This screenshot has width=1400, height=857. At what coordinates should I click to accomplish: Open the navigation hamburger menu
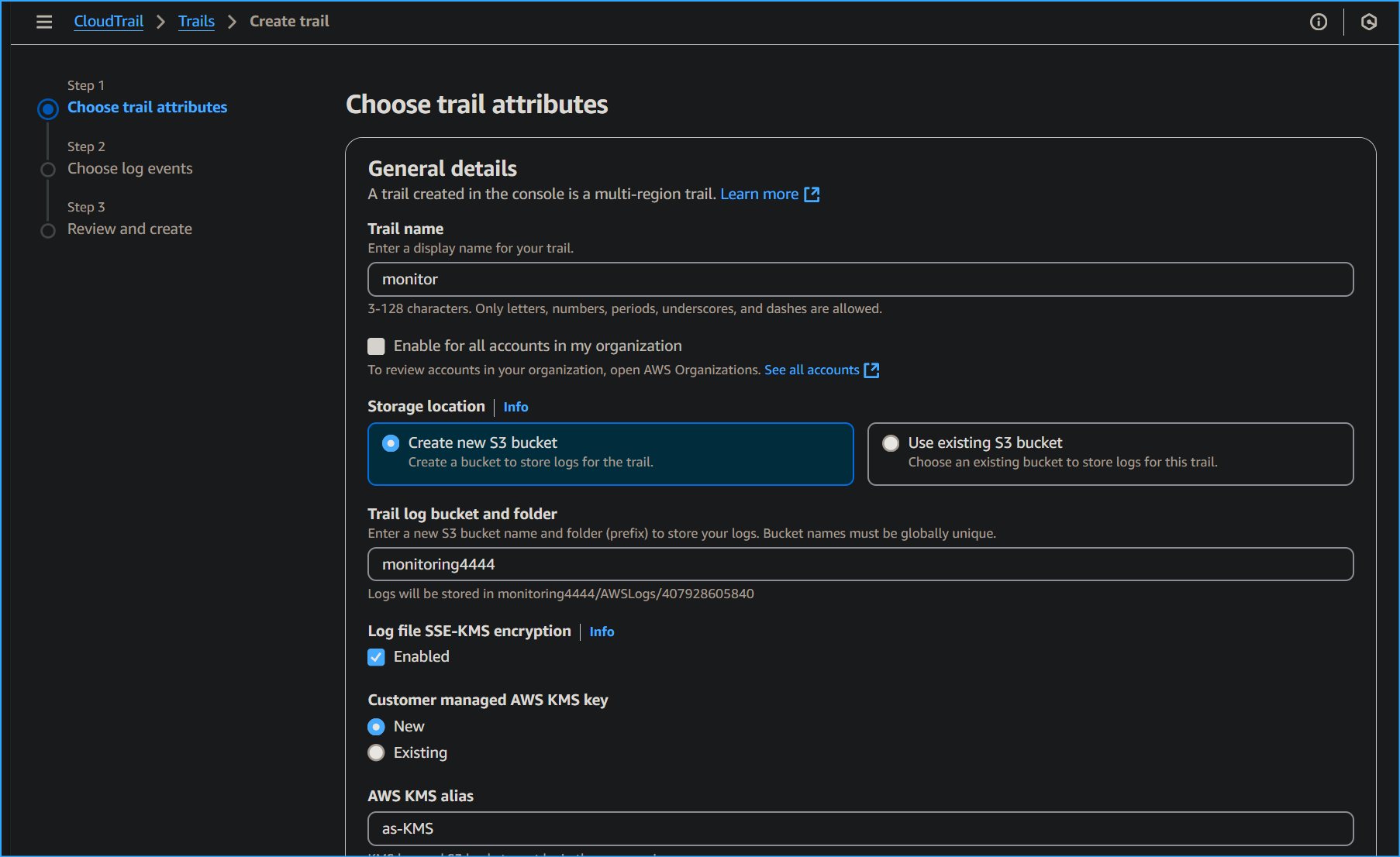pos(43,22)
